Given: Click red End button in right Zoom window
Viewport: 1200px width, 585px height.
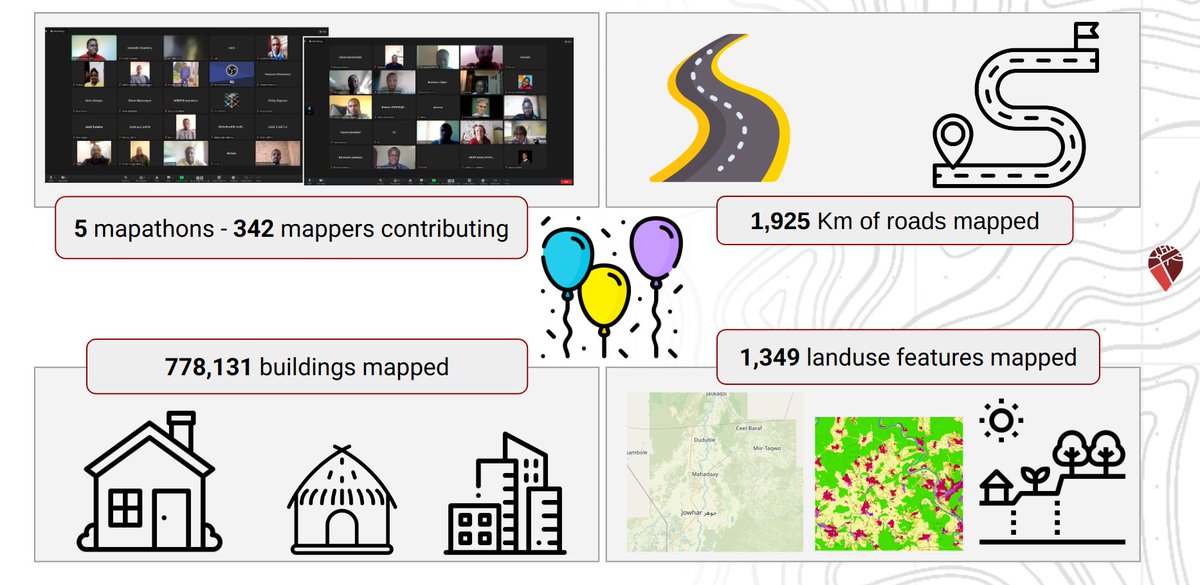Looking at the screenshot, I should (x=565, y=182).
